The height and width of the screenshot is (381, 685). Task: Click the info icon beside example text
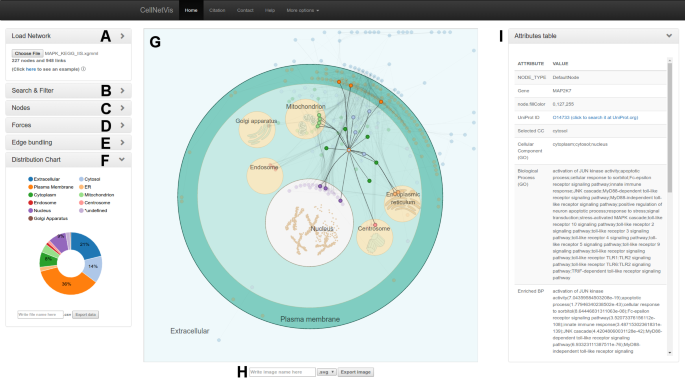point(83,69)
